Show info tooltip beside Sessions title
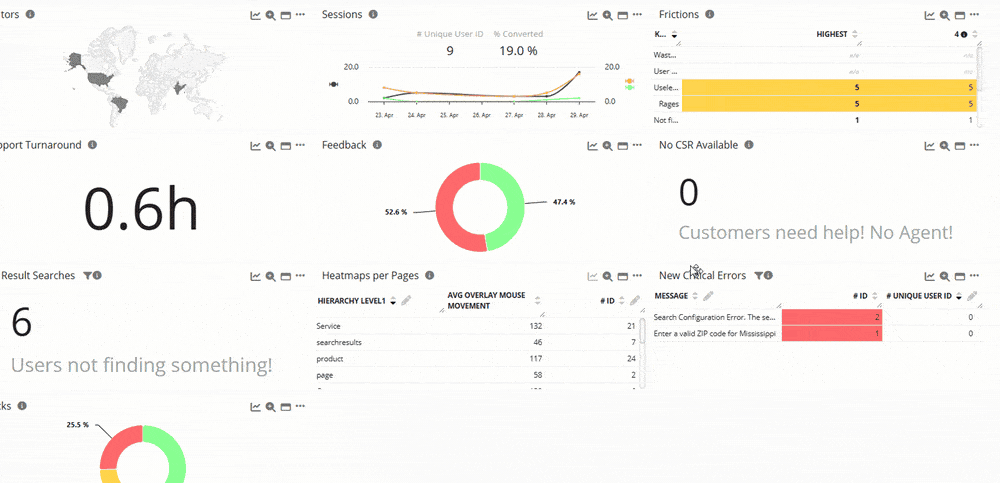 click(373, 14)
